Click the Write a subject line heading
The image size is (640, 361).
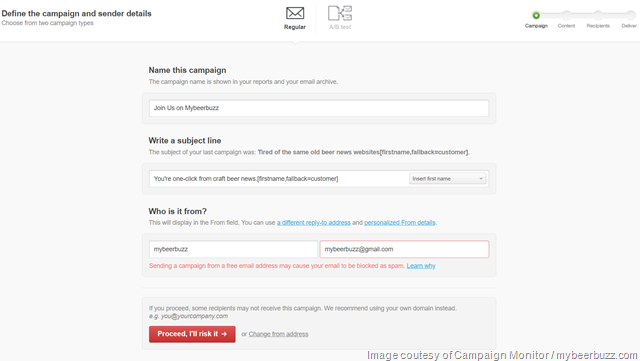(185, 140)
